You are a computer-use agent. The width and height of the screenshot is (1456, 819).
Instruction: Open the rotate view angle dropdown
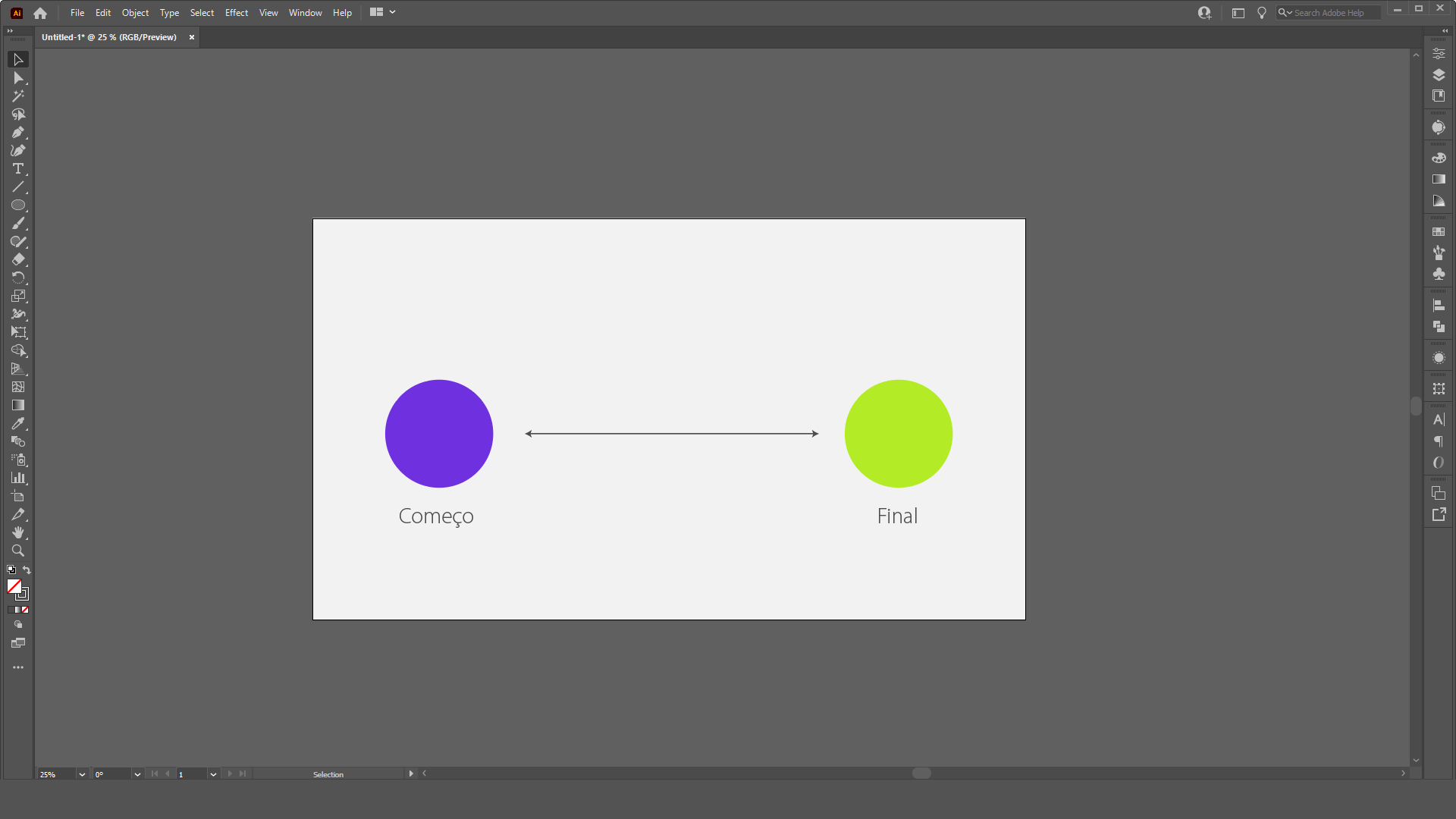(137, 774)
